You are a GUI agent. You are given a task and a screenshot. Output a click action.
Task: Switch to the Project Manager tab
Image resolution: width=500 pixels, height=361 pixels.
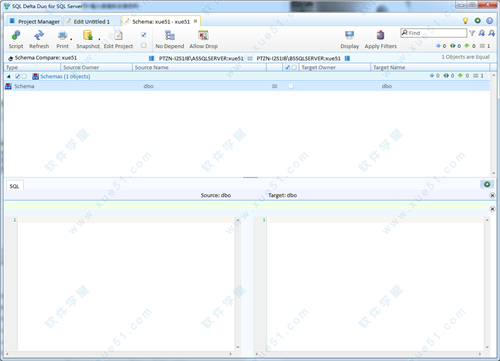pos(34,21)
